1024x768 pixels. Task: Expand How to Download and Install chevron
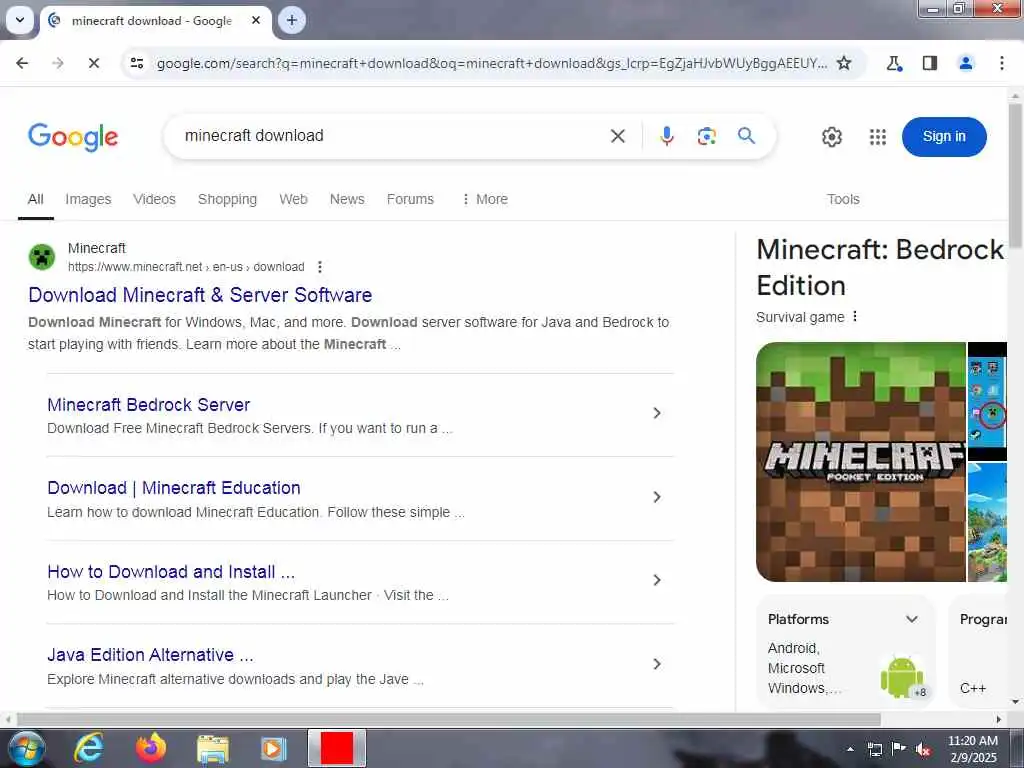(x=657, y=580)
